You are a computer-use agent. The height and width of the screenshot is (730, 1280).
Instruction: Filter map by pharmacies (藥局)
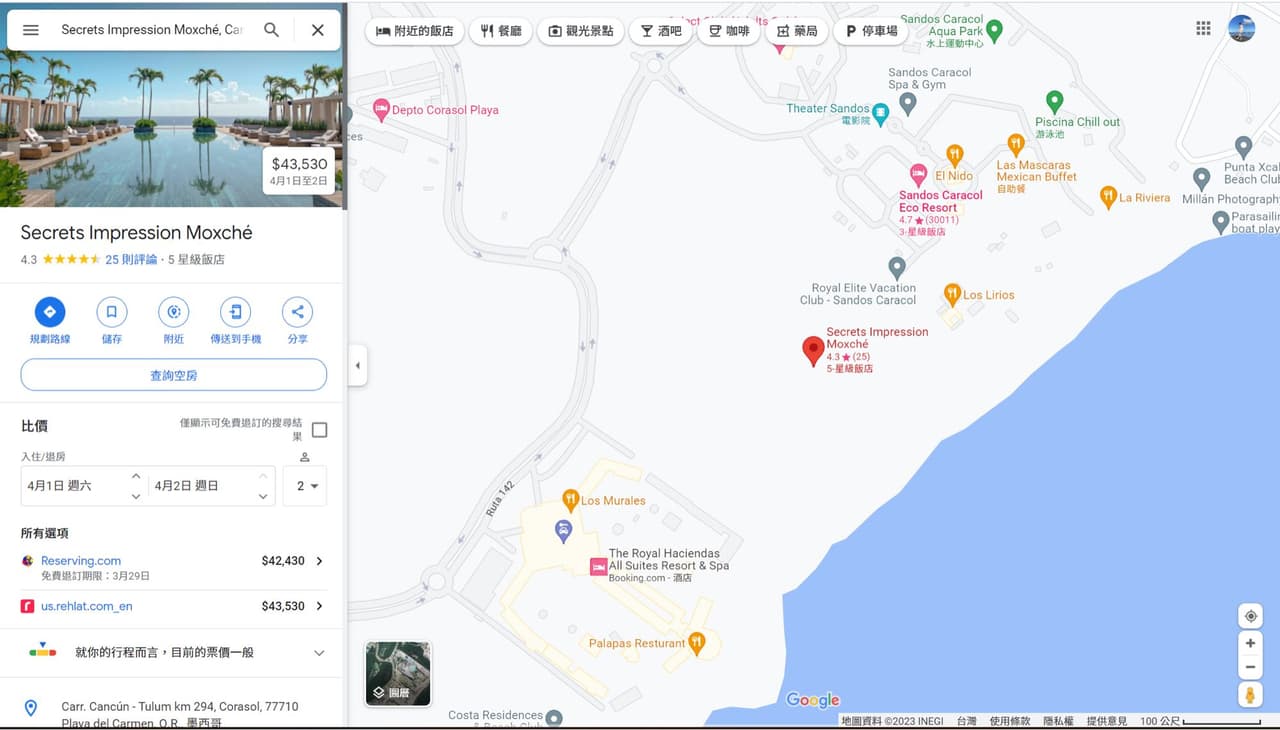tap(797, 31)
